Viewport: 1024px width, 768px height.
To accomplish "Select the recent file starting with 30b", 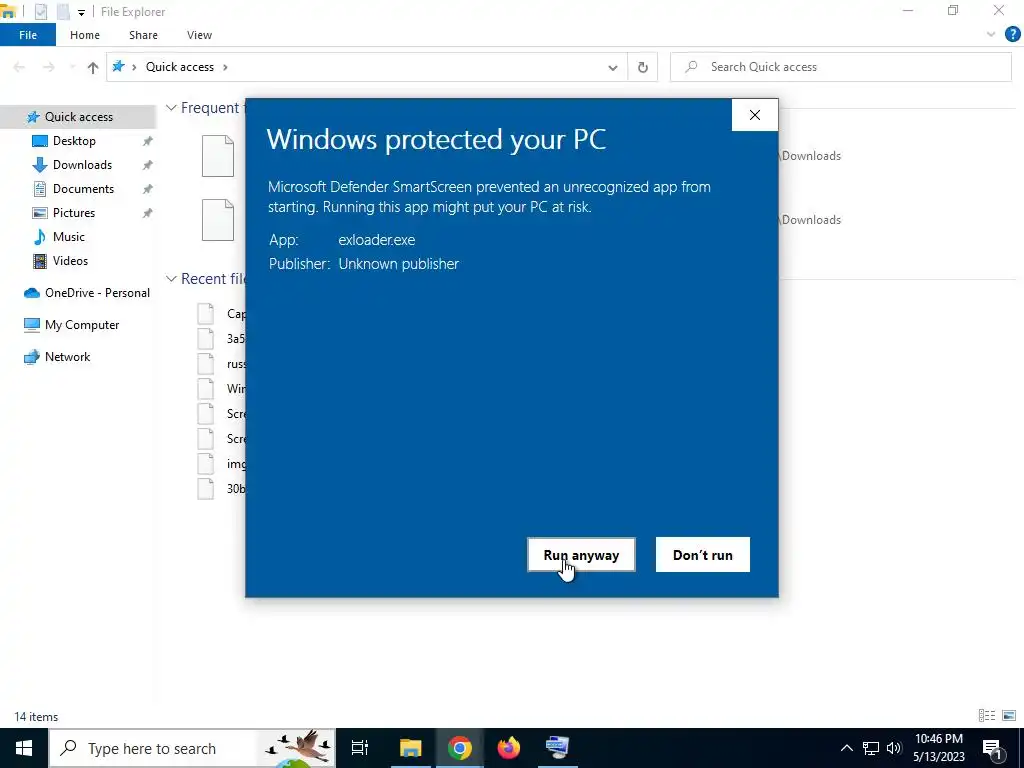I will click(222, 488).
